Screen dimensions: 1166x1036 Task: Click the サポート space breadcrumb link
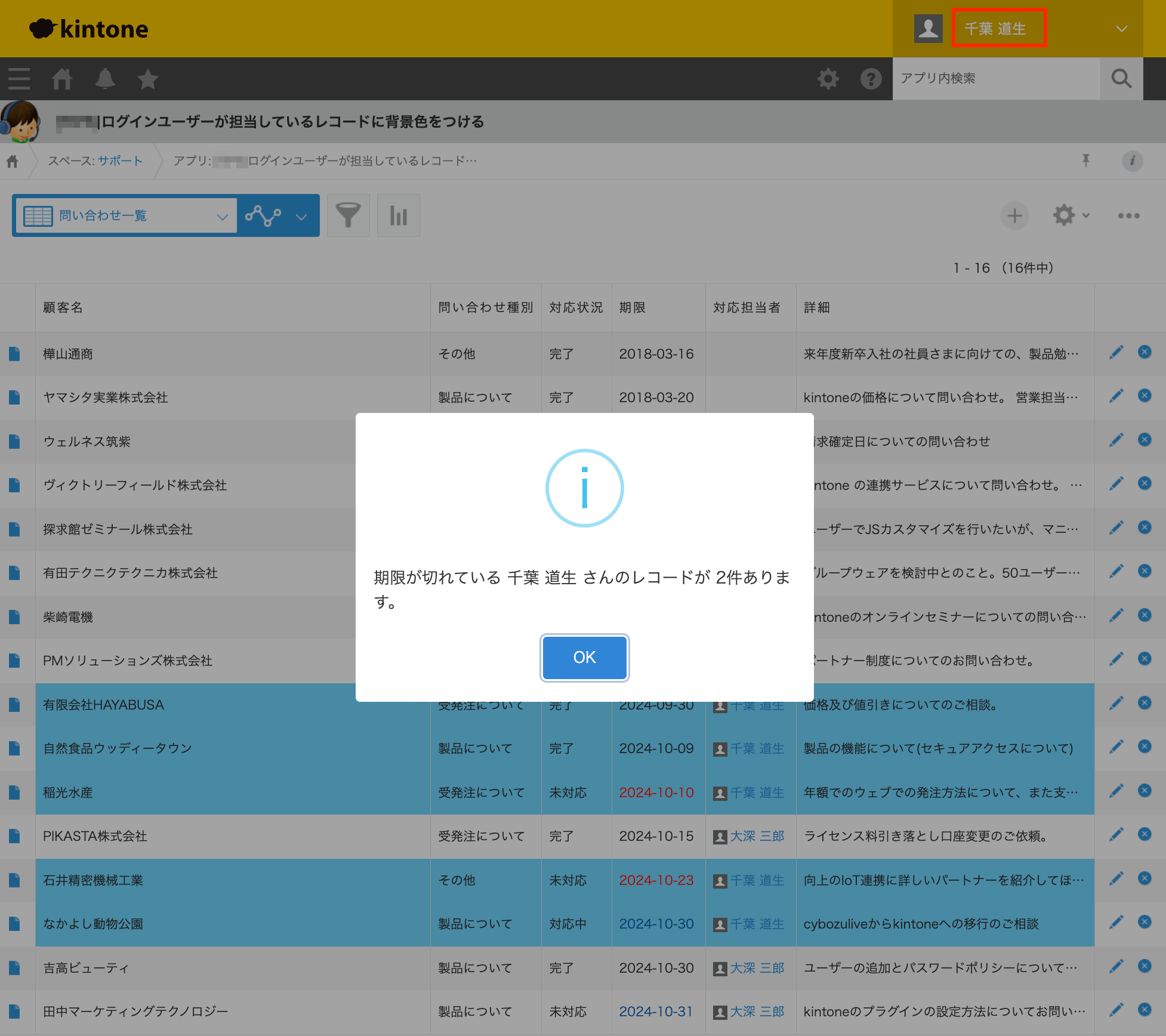point(121,161)
